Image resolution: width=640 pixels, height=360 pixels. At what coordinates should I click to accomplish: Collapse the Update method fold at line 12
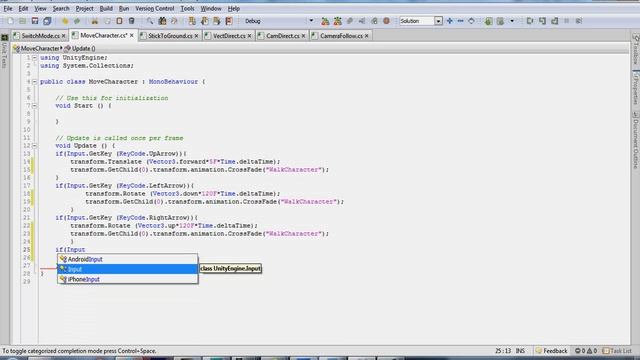[x=35, y=146]
